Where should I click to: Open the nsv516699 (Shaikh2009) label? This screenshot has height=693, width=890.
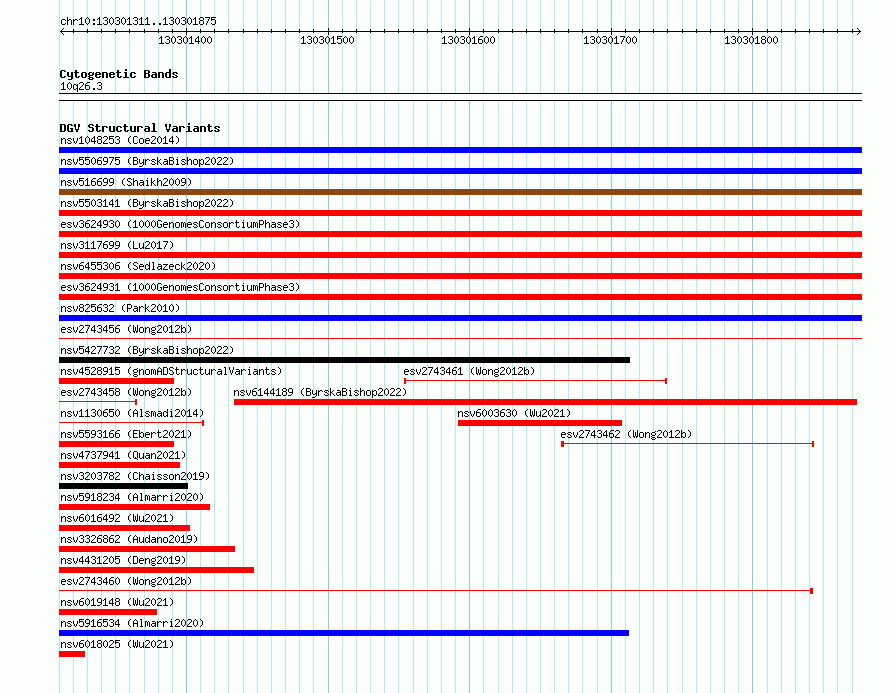coord(126,182)
